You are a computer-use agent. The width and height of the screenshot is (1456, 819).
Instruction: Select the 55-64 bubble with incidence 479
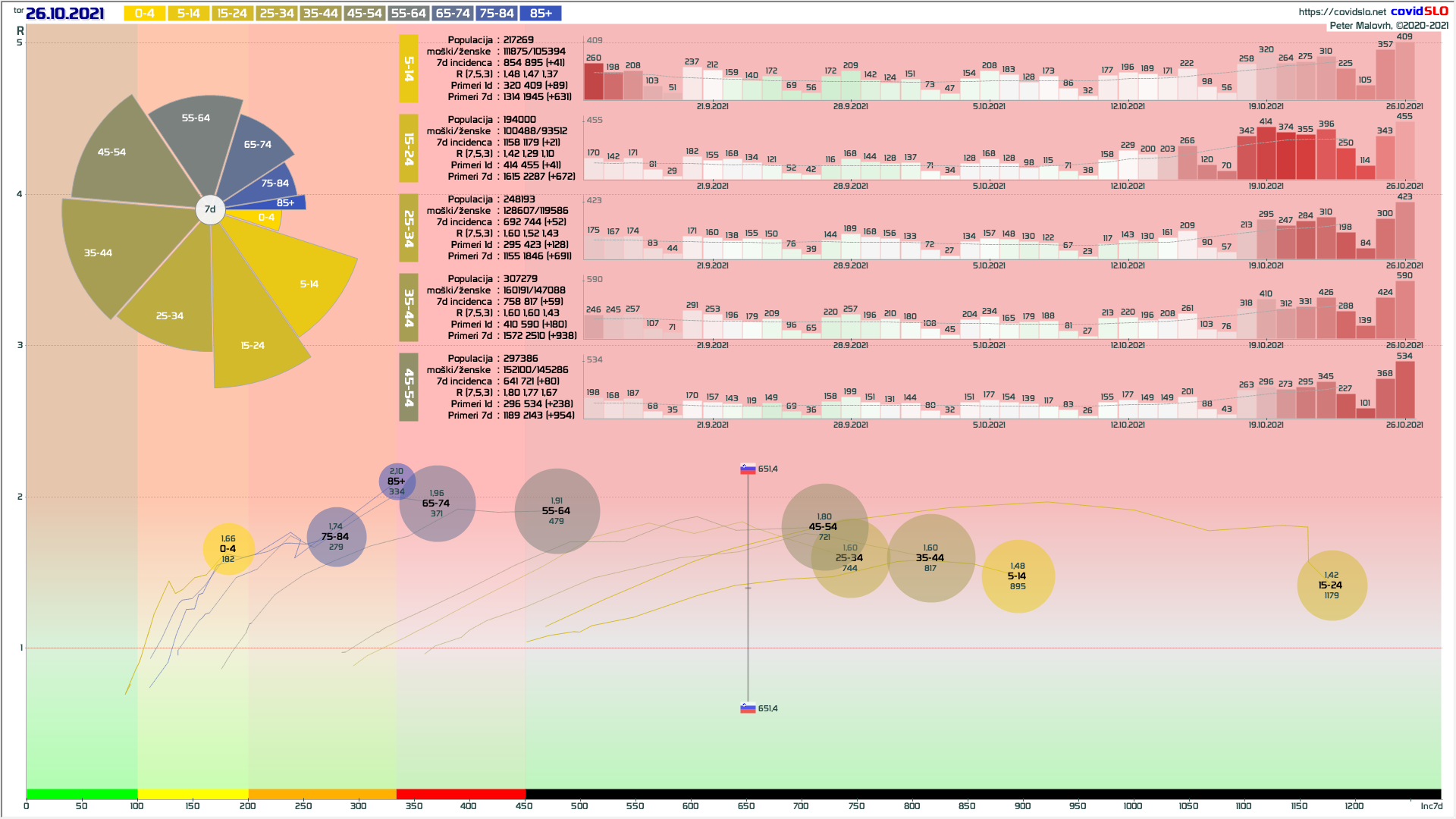(557, 511)
